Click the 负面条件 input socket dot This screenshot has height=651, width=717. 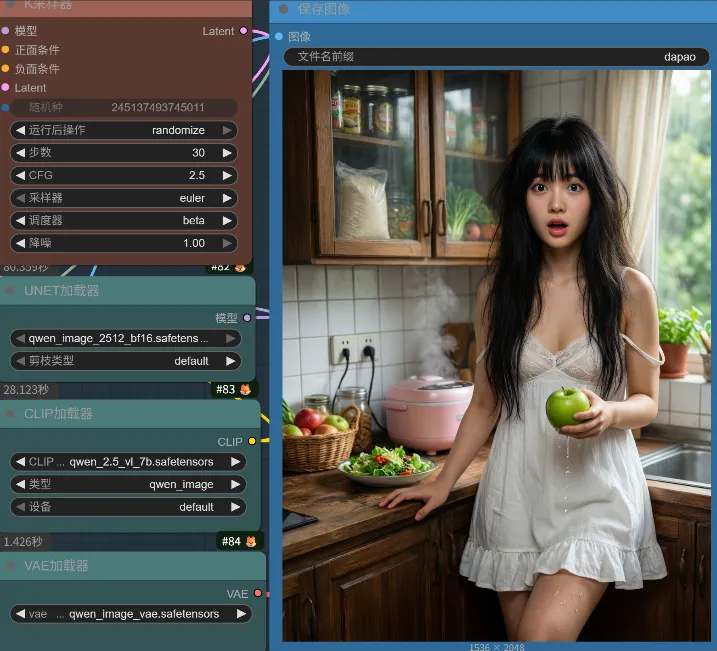(x=6, y=69)
